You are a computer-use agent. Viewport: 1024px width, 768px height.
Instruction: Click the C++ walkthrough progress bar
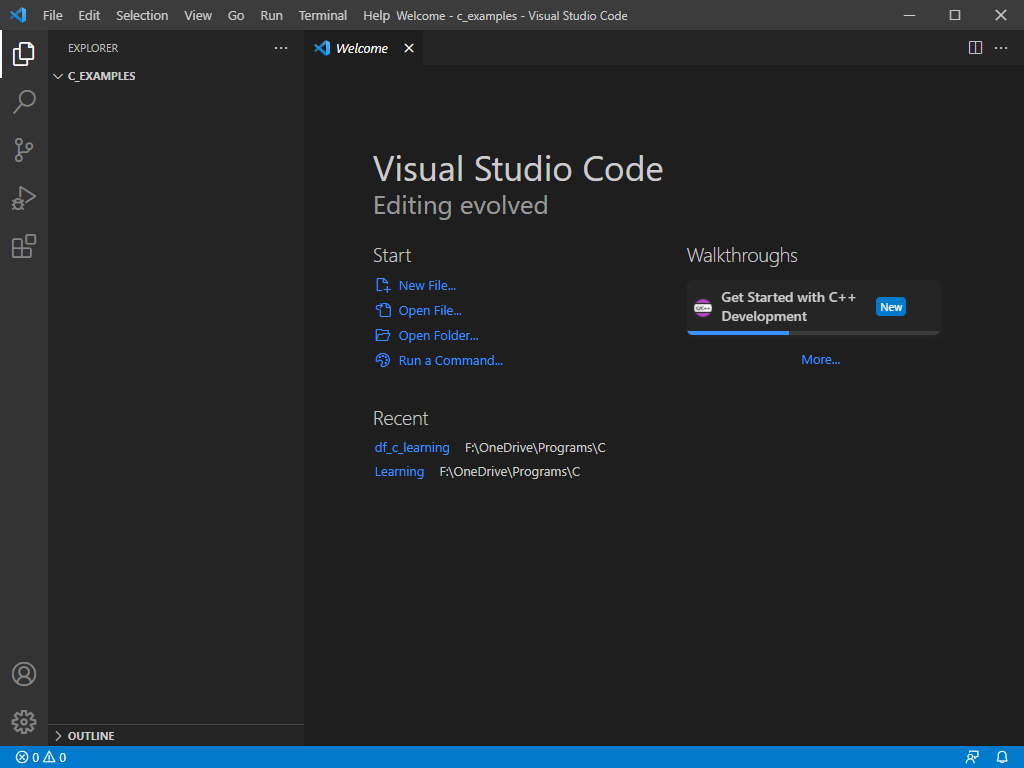click(813, 332)
